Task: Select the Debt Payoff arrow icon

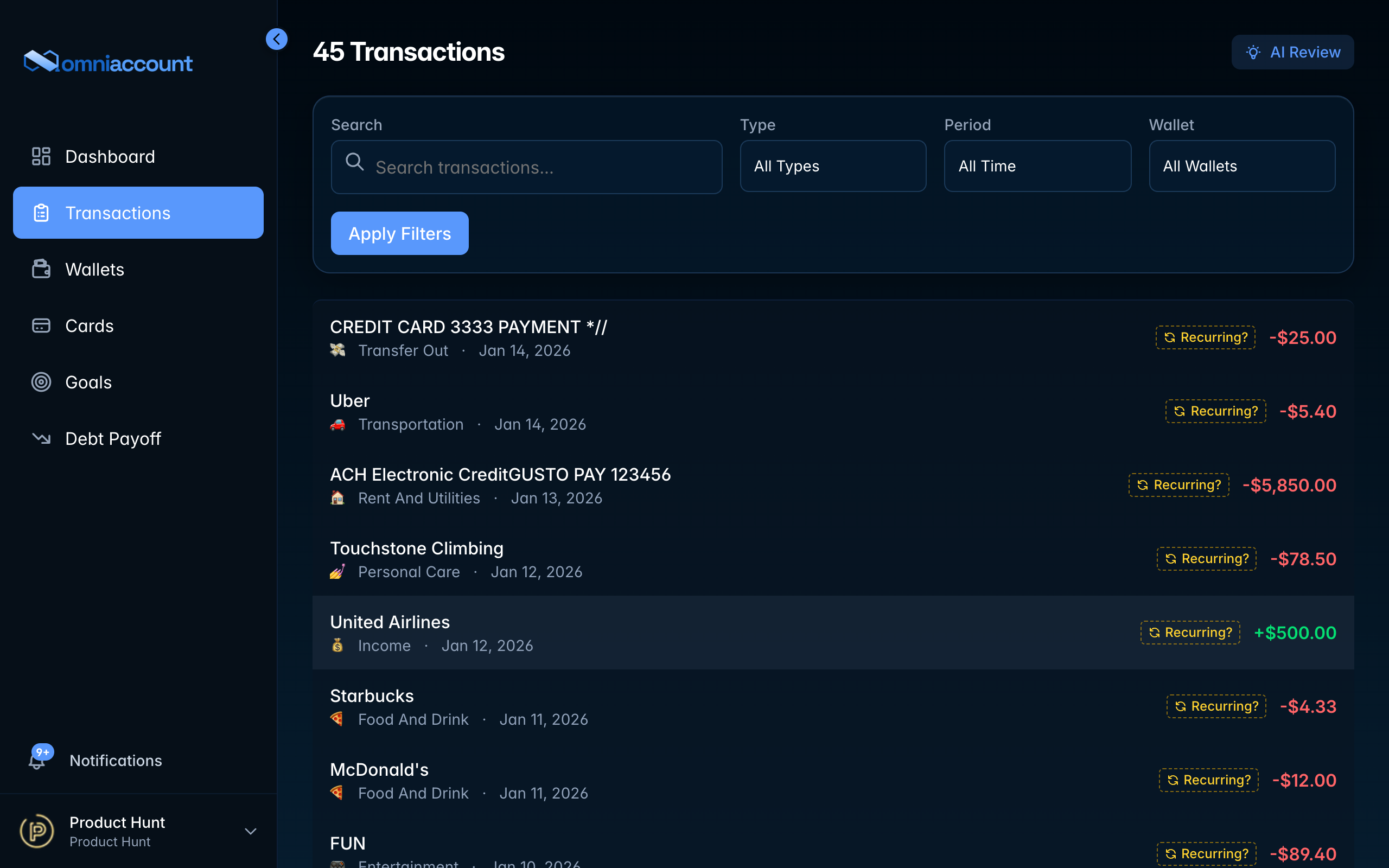Action: click(x=41, y=438)
